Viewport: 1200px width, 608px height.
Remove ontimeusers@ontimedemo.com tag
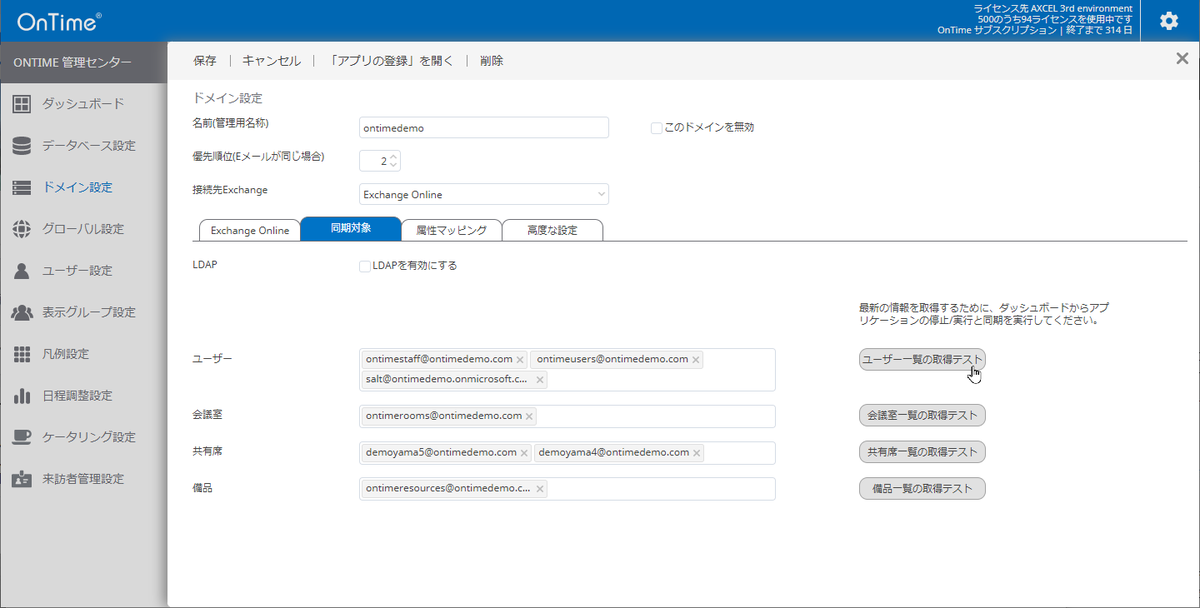[x=696, y=359]
